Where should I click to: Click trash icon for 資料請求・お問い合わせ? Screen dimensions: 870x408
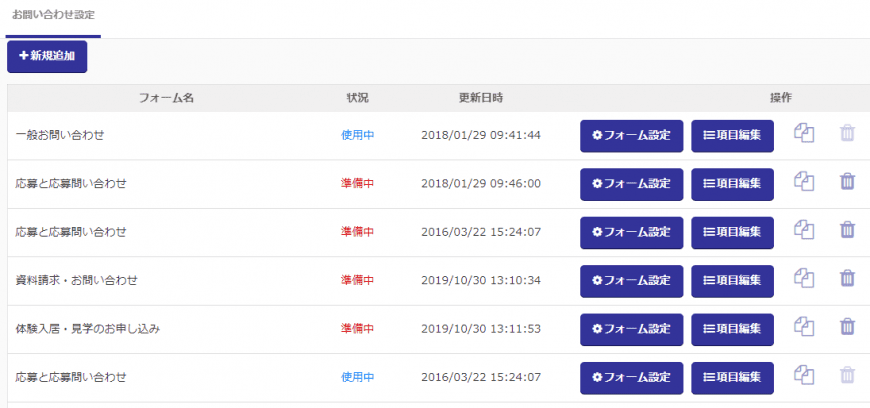pyautogui.click(x=847, y=279)
